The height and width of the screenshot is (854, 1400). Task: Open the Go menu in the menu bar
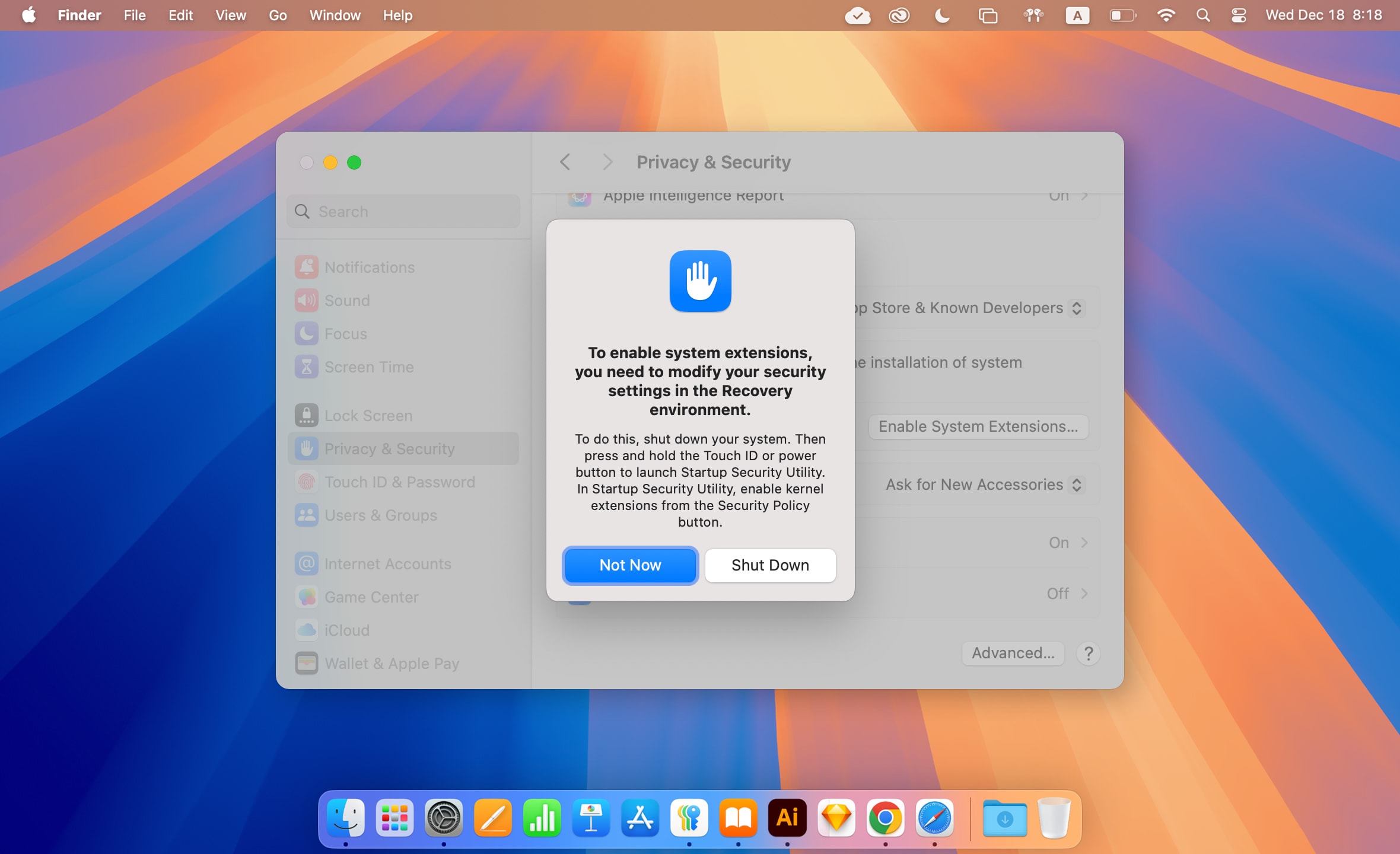277,15
